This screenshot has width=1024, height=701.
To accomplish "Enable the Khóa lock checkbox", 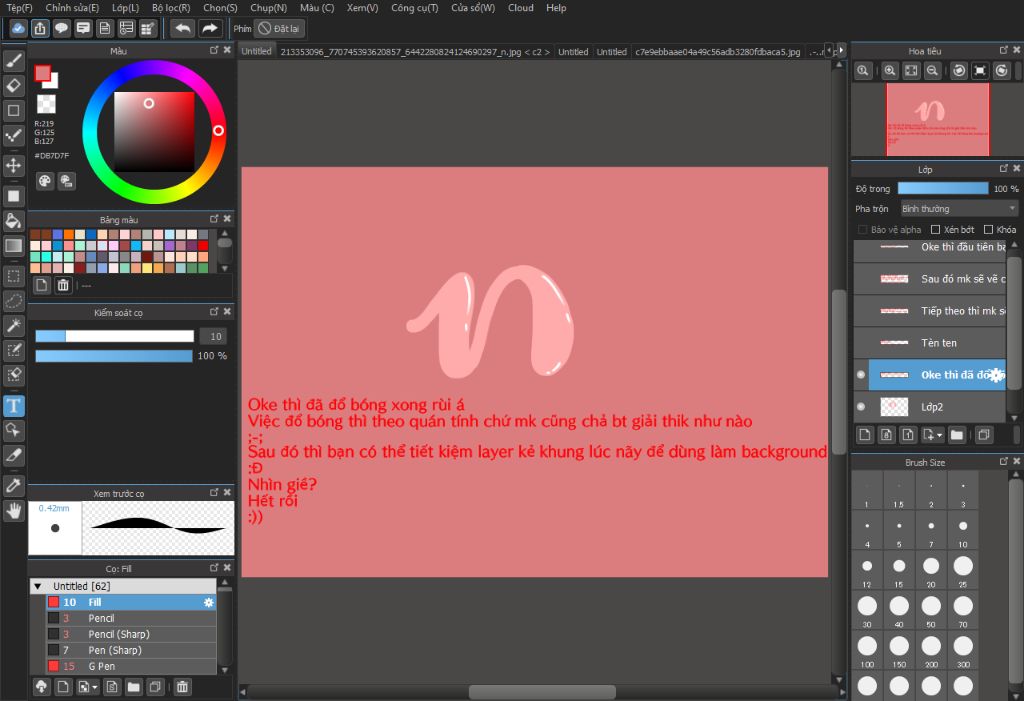I will pos(988,229).
